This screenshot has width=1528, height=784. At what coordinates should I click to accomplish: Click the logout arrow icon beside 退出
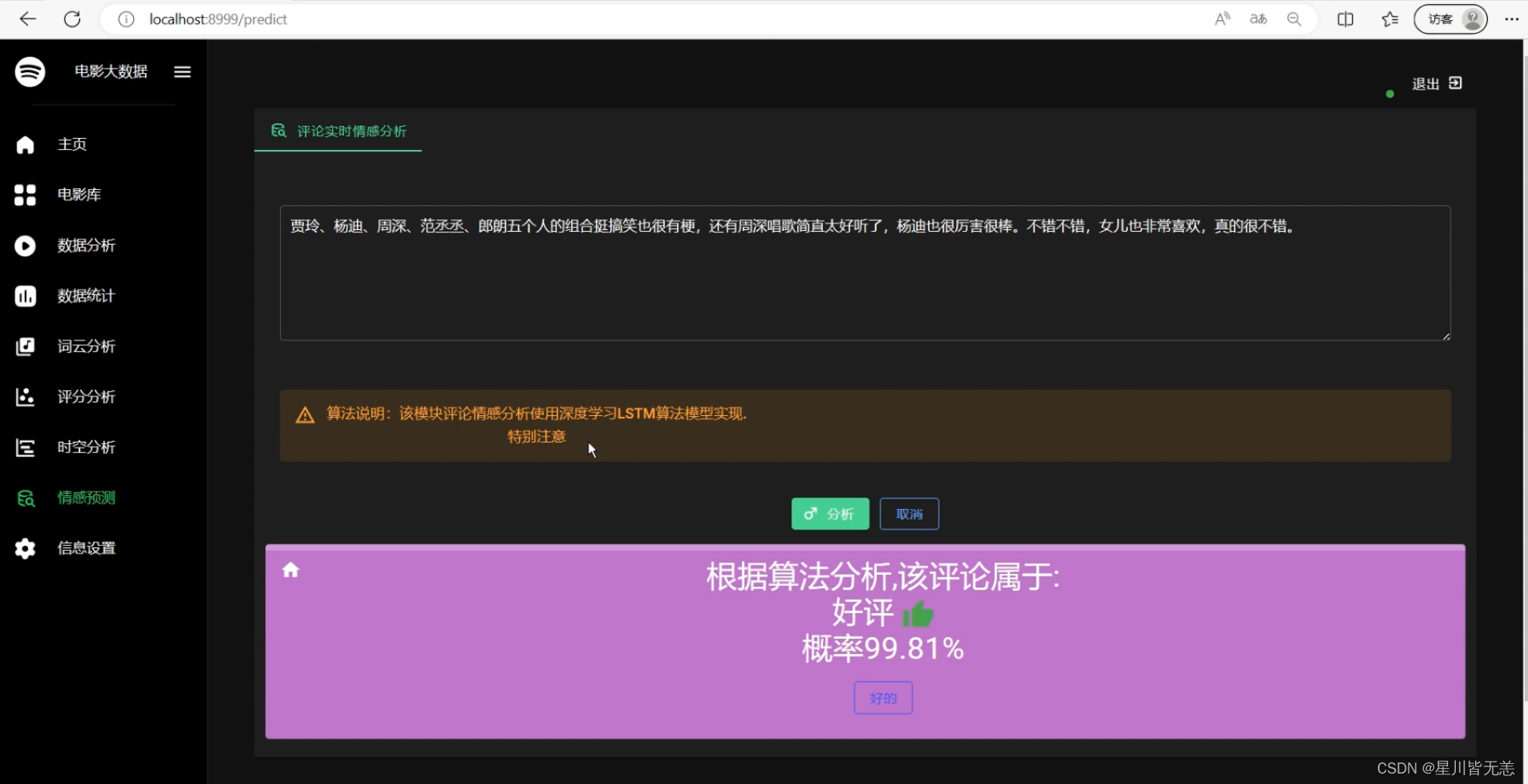pyautogui.click(x=1456, y=83)
